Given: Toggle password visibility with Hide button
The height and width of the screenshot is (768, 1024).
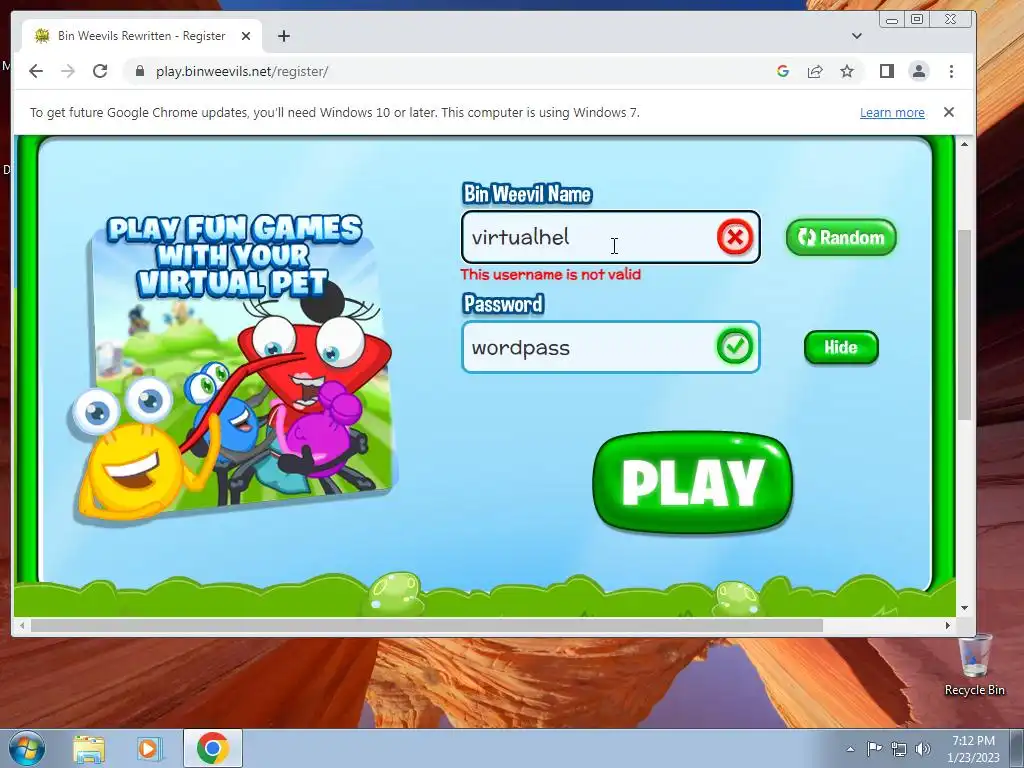Looking at the screenshot, I should pos(841,347).
